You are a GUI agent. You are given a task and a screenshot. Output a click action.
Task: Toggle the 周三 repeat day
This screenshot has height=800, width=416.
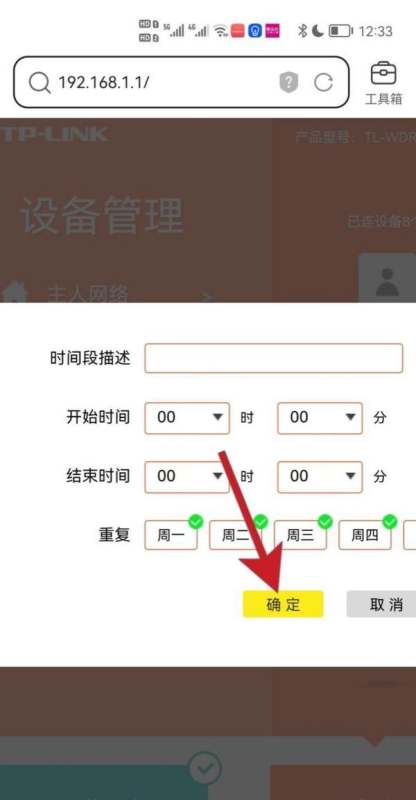coord(300,535)
